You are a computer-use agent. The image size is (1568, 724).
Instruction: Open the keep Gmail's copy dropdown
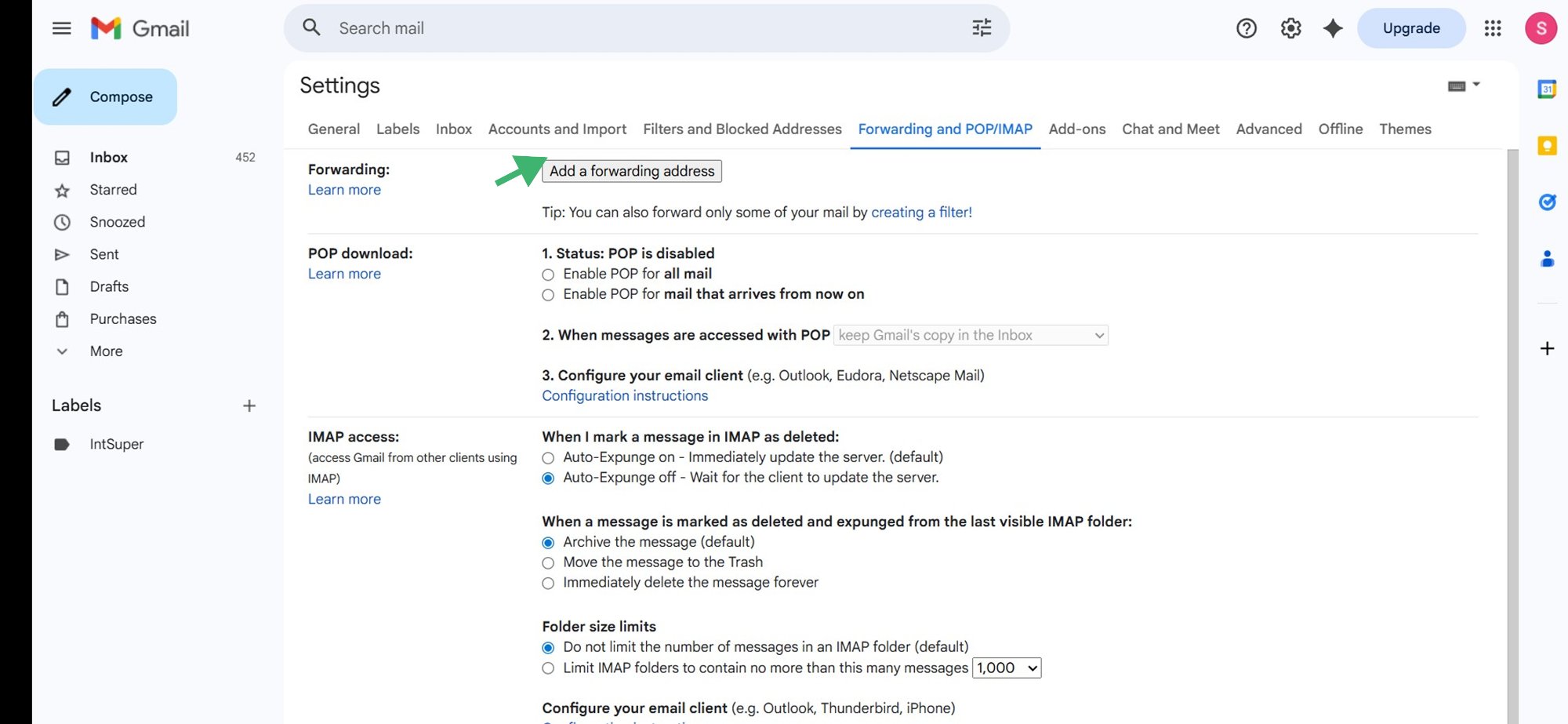tap(970, 335)
